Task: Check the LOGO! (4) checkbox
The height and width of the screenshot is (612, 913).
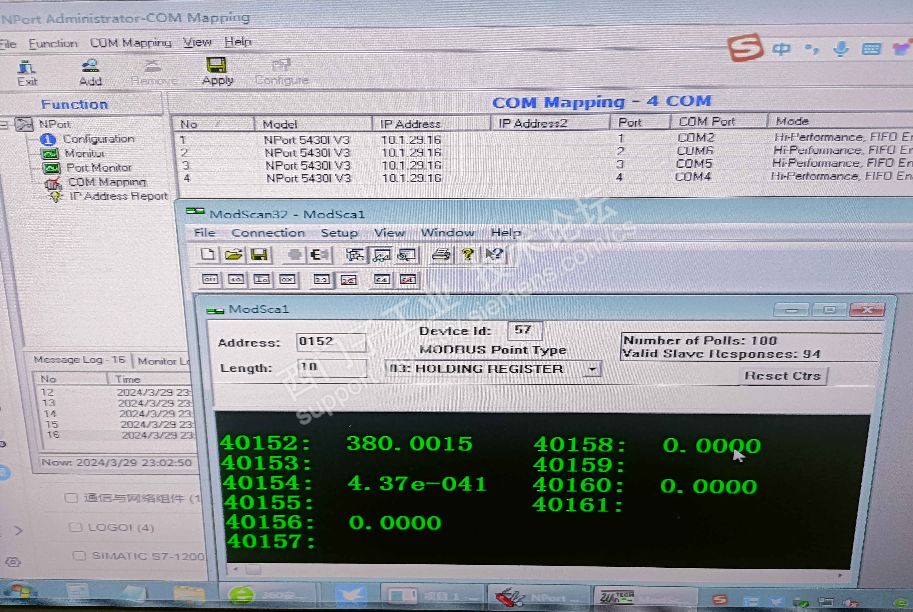Action: click(x=75, y=527)
